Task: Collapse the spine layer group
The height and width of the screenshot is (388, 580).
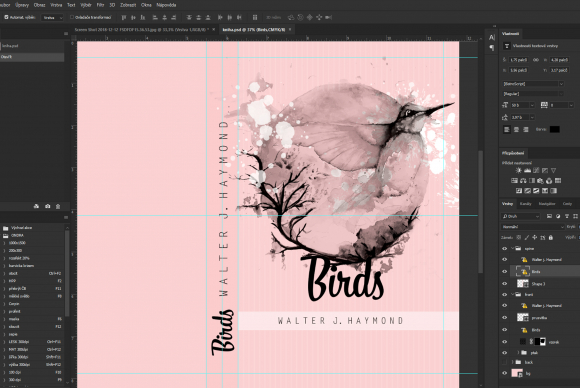Action: click(x=512, y=249)
